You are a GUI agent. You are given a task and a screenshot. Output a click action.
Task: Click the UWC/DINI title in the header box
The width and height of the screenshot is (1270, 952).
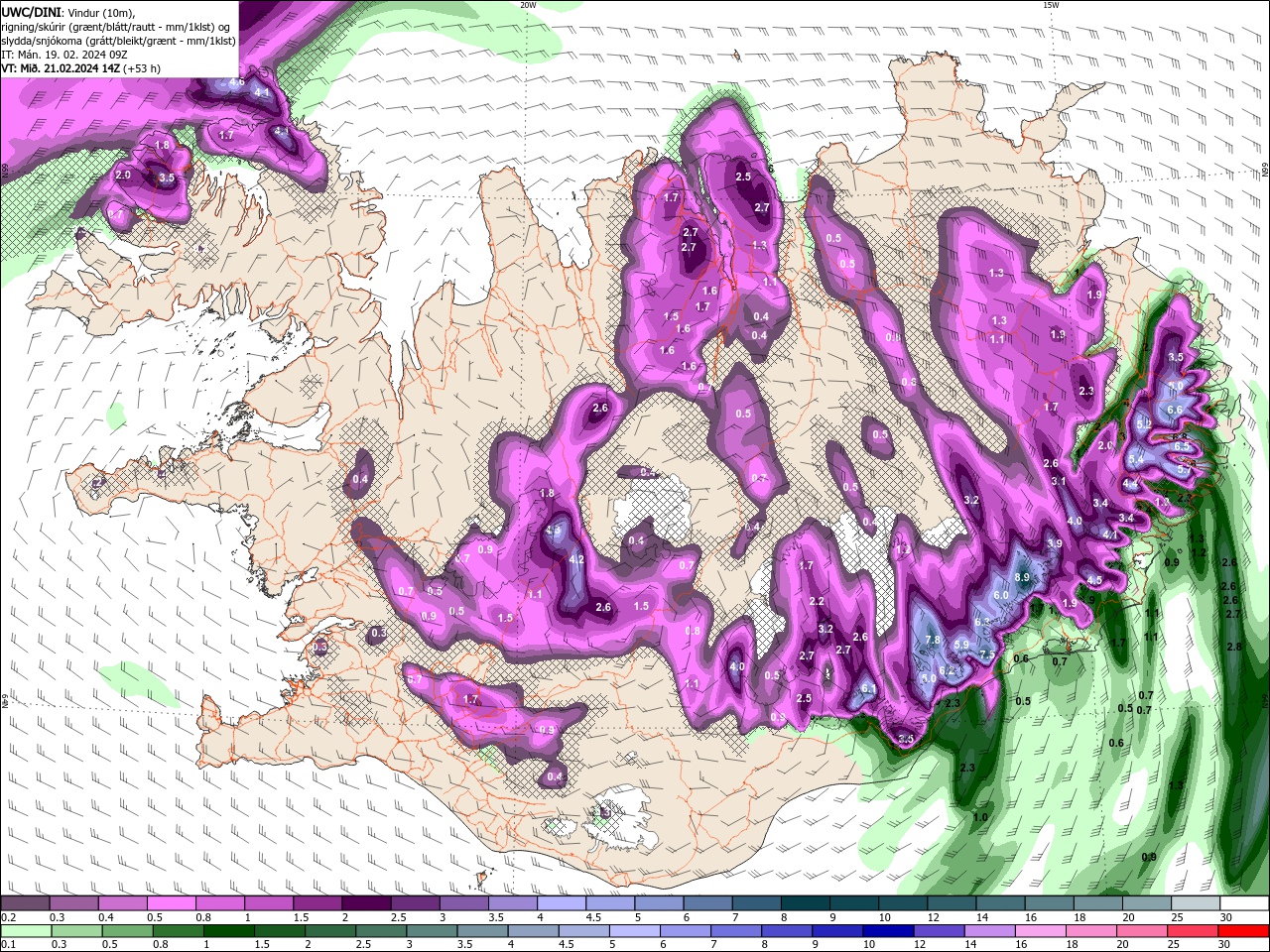pos(32,12)
